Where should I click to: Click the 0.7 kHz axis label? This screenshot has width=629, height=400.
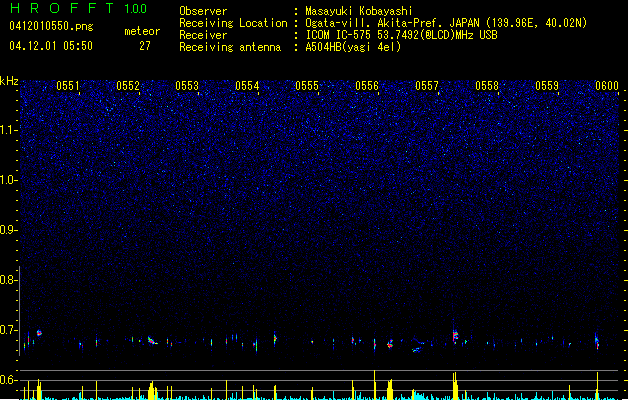9,330
